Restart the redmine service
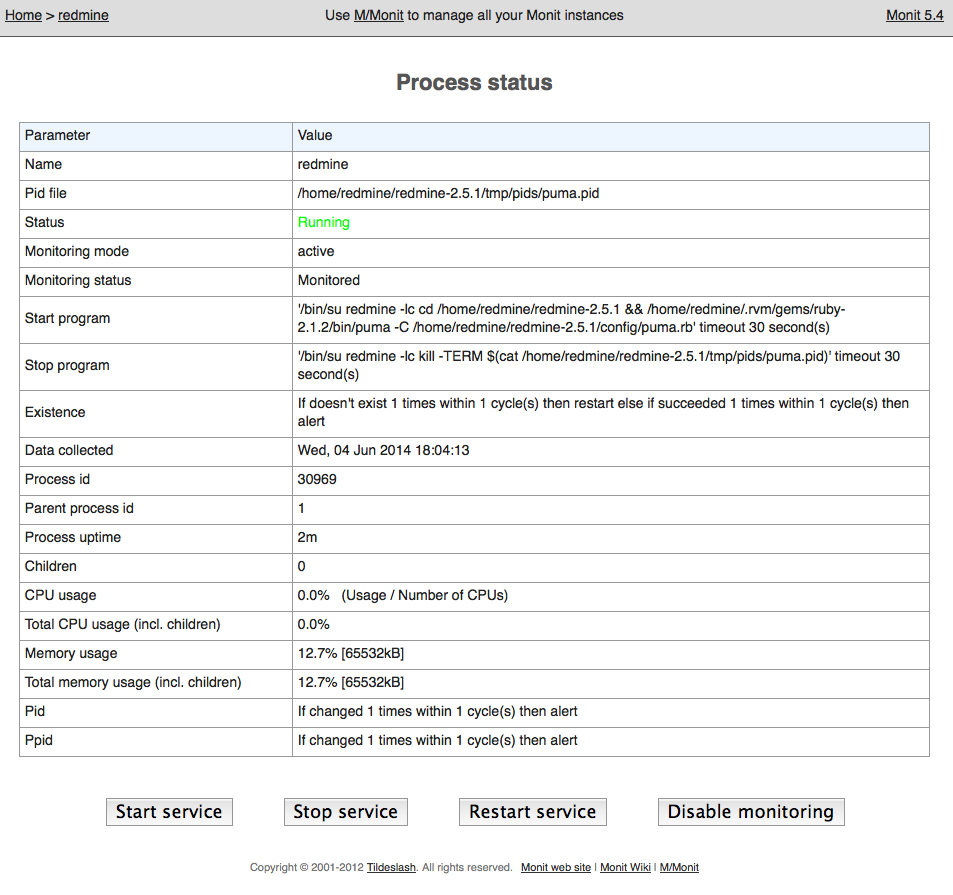Image resolution: width=953 pixels, height=895 pixels. 532,812
